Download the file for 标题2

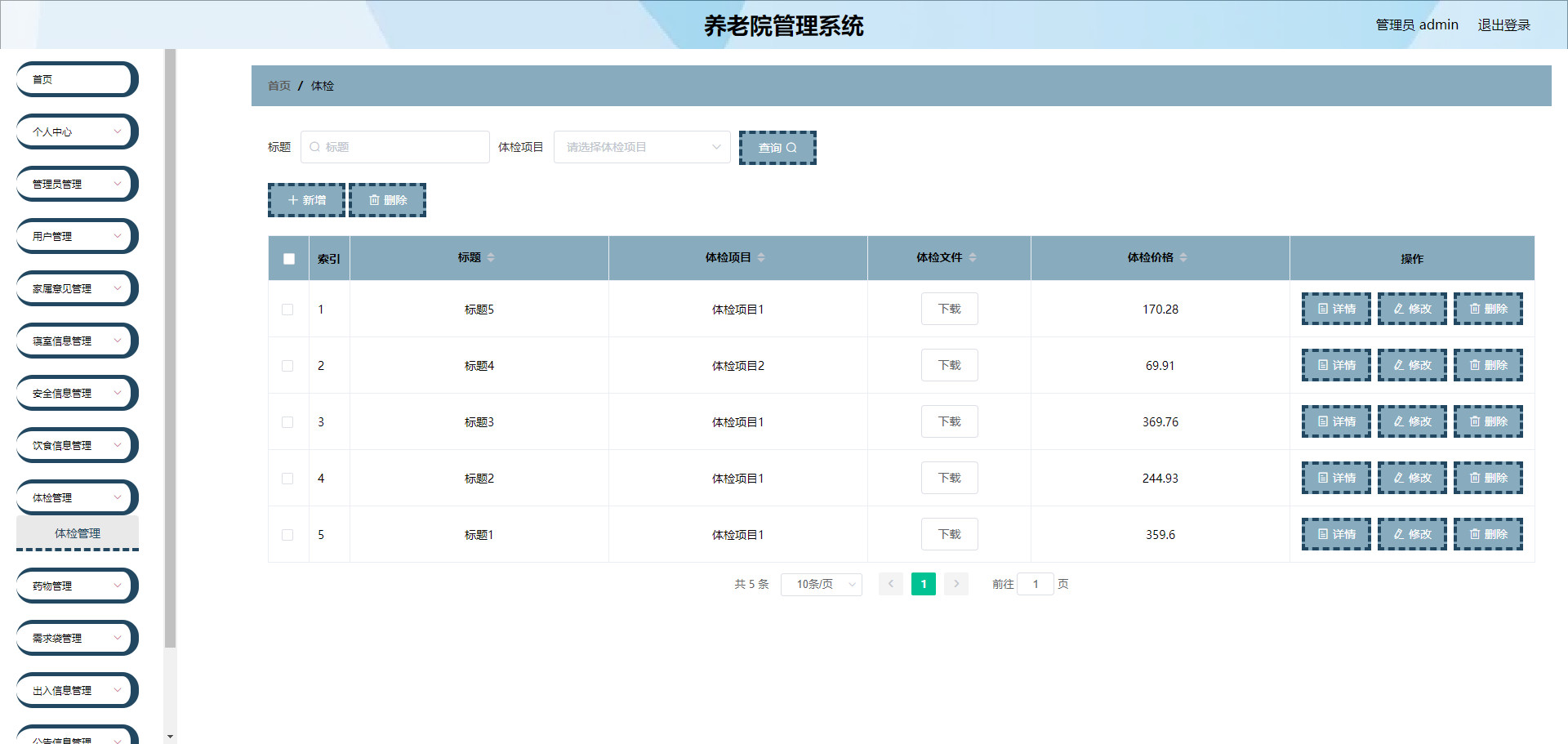[x=949, y=478]
